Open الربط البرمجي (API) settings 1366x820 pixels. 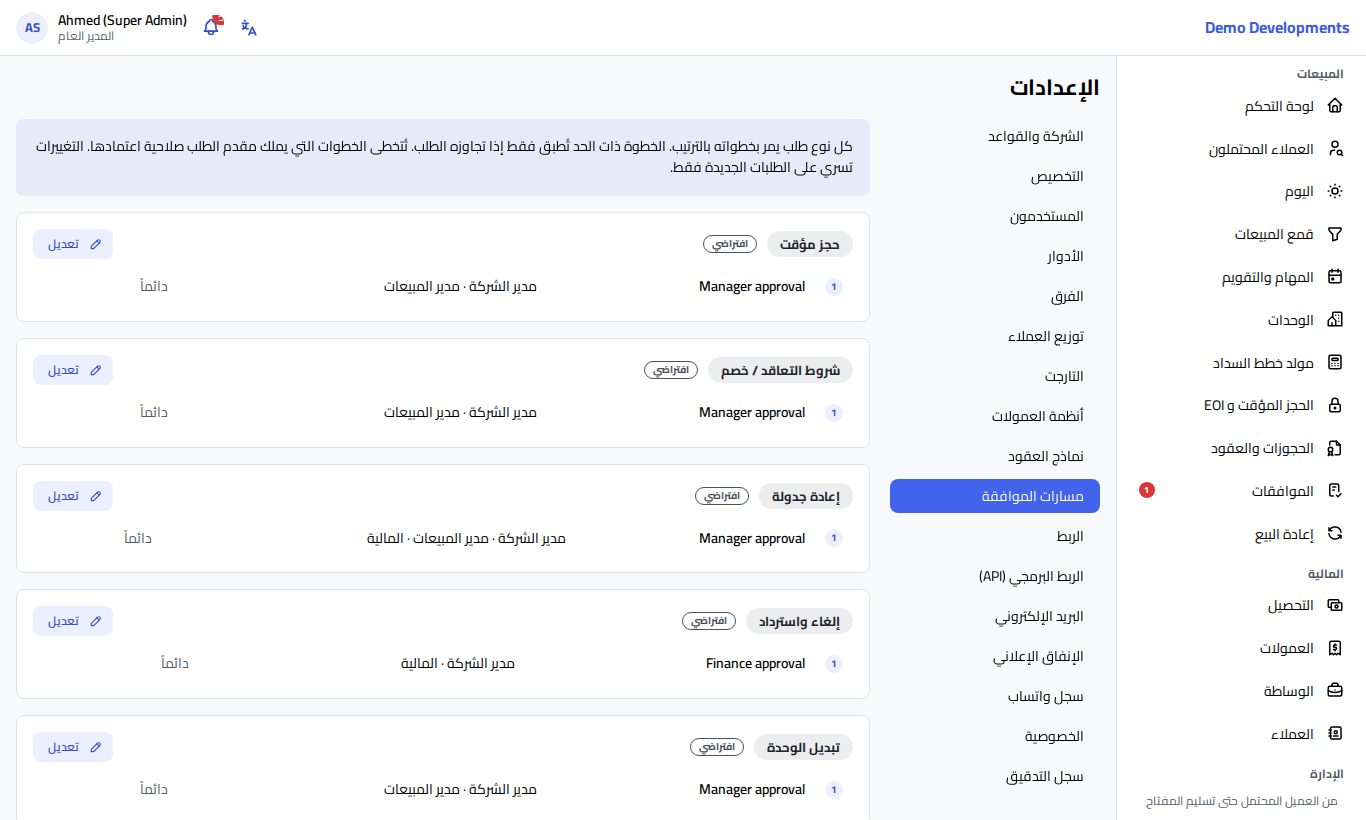tap(995, 576)
